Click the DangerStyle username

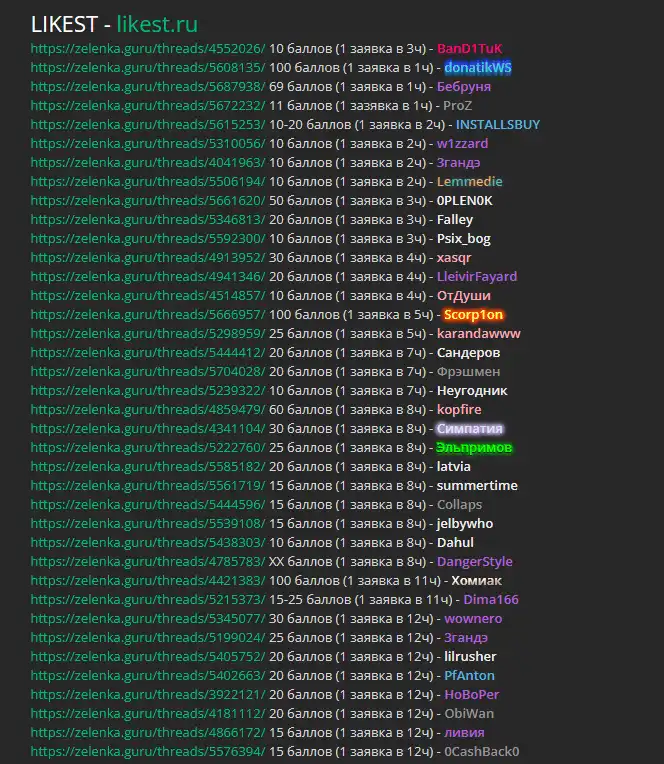474,562
